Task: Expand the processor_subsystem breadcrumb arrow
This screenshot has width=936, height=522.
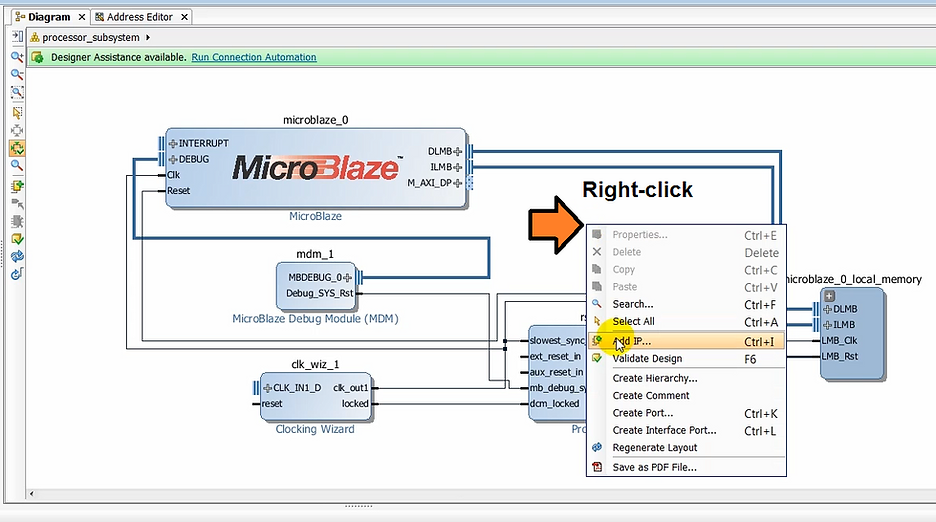Action: click(x=149, y=37)
